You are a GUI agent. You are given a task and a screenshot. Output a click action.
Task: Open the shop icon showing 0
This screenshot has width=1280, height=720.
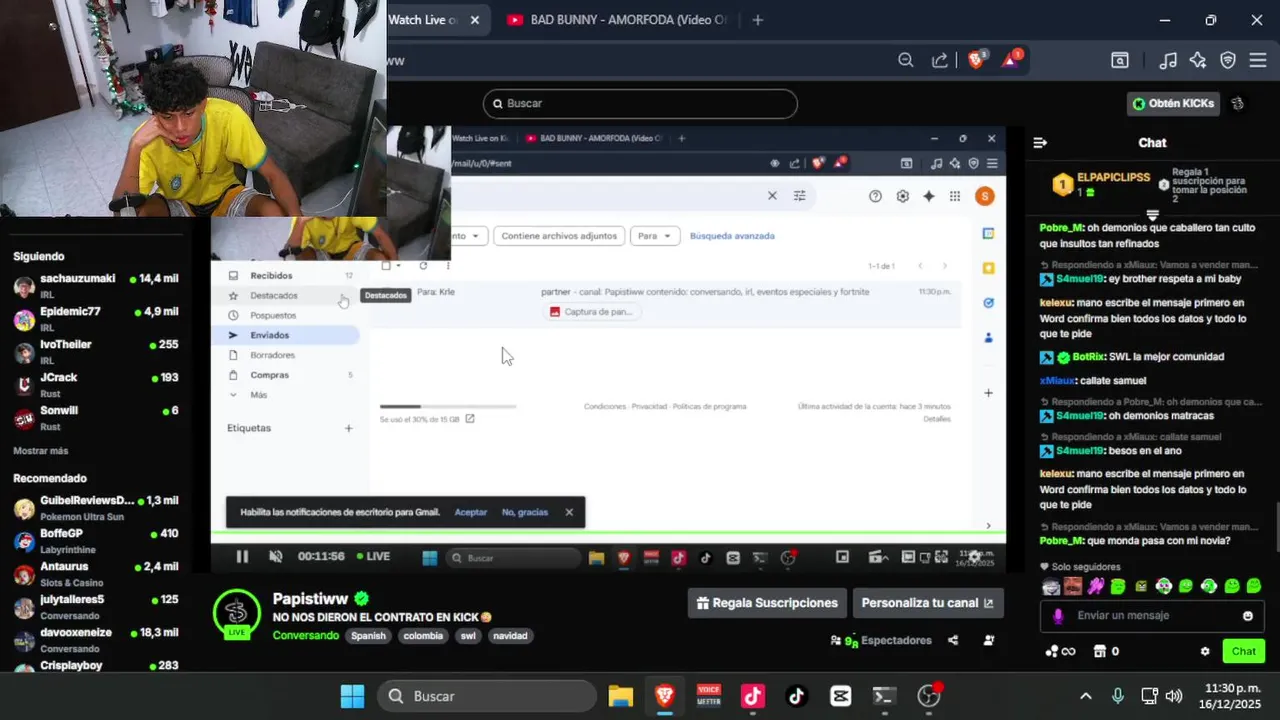tap(1106, 651)
